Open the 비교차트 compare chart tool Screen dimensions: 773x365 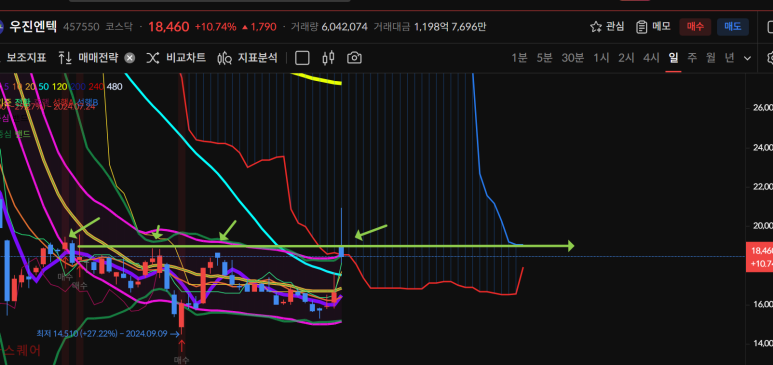(x=176, y=58)
